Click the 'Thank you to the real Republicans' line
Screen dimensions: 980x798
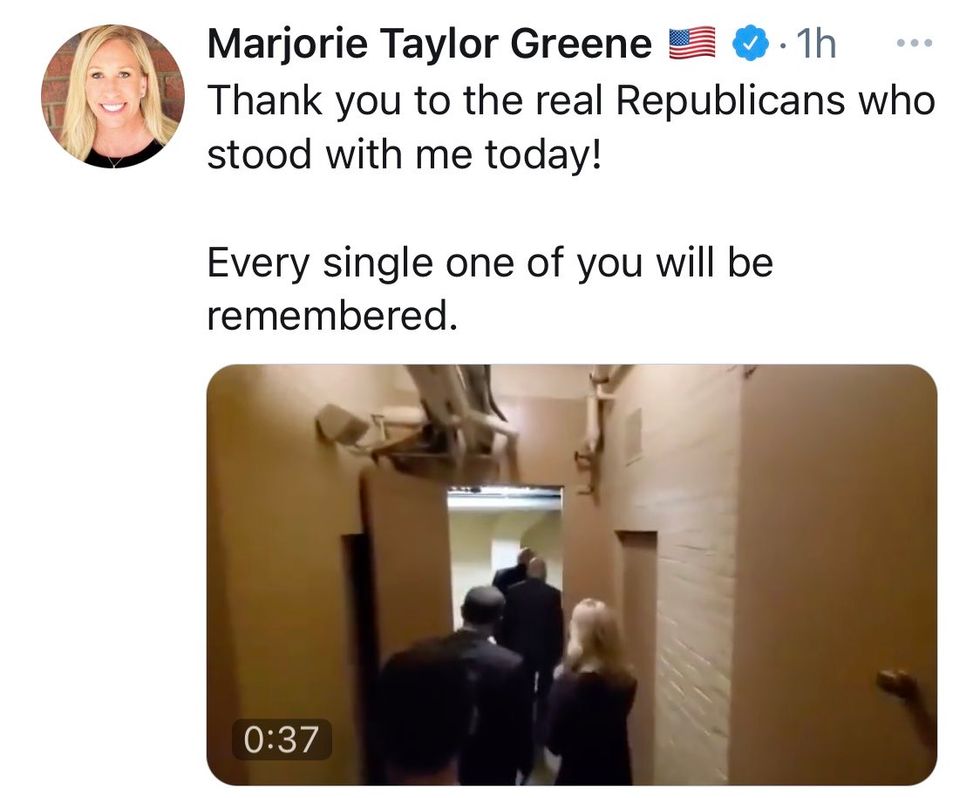571,100
